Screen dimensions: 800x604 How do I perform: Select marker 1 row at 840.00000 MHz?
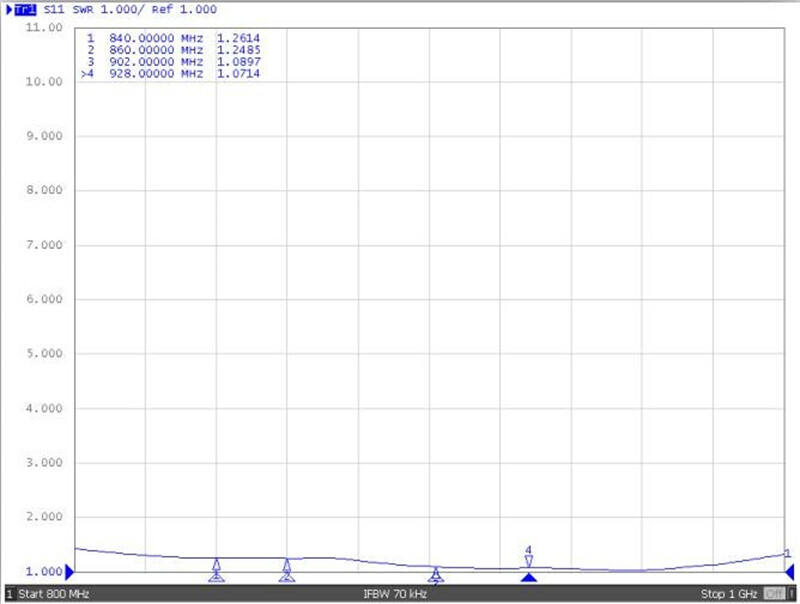coord(173,38)
